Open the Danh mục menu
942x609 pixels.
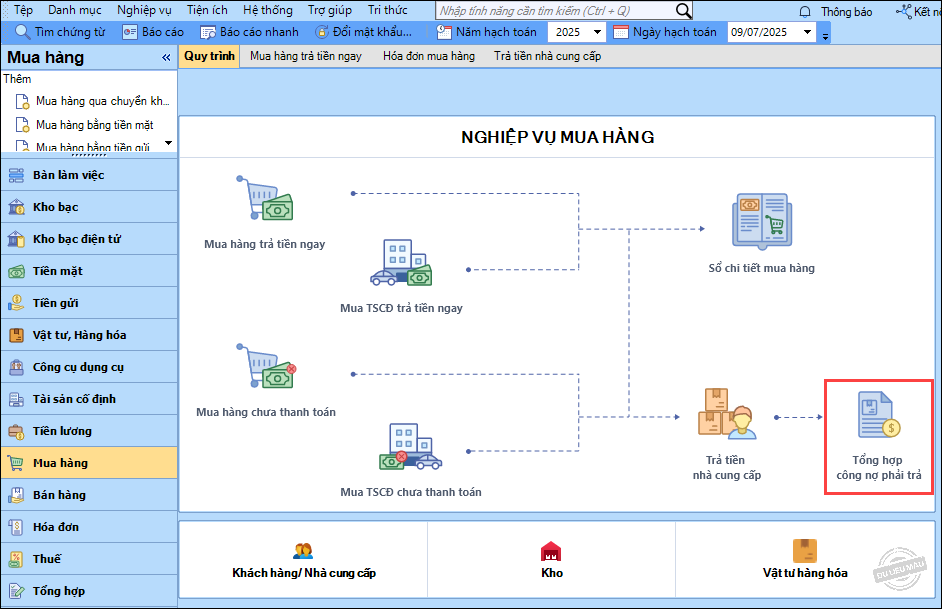[x=75, y=10]
